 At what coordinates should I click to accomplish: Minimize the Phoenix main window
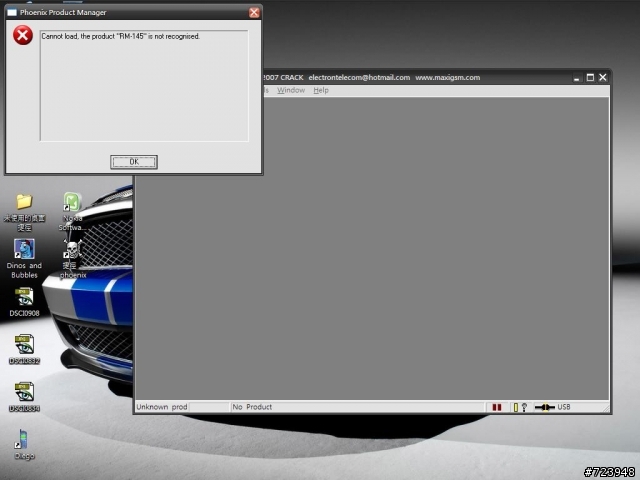pyautogui.click(x=577, y=78)
